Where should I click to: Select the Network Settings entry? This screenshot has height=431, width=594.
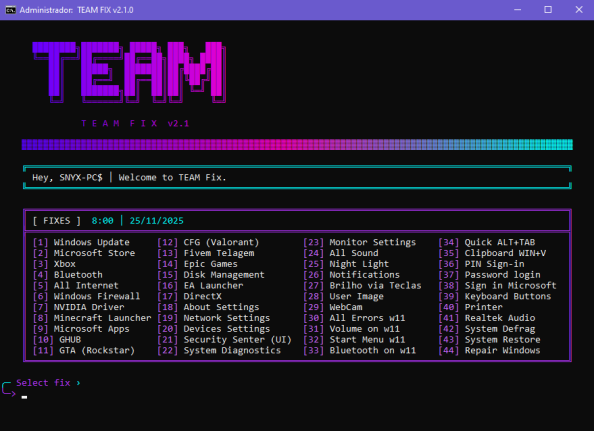214,318
